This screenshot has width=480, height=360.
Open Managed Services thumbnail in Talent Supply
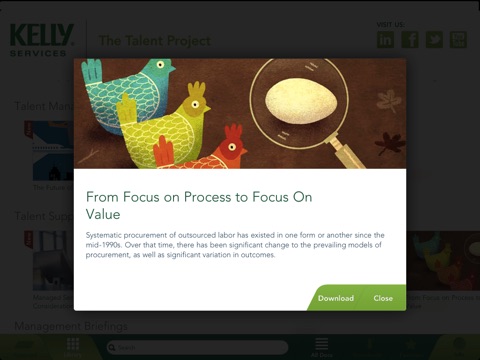tap(53, 261)
